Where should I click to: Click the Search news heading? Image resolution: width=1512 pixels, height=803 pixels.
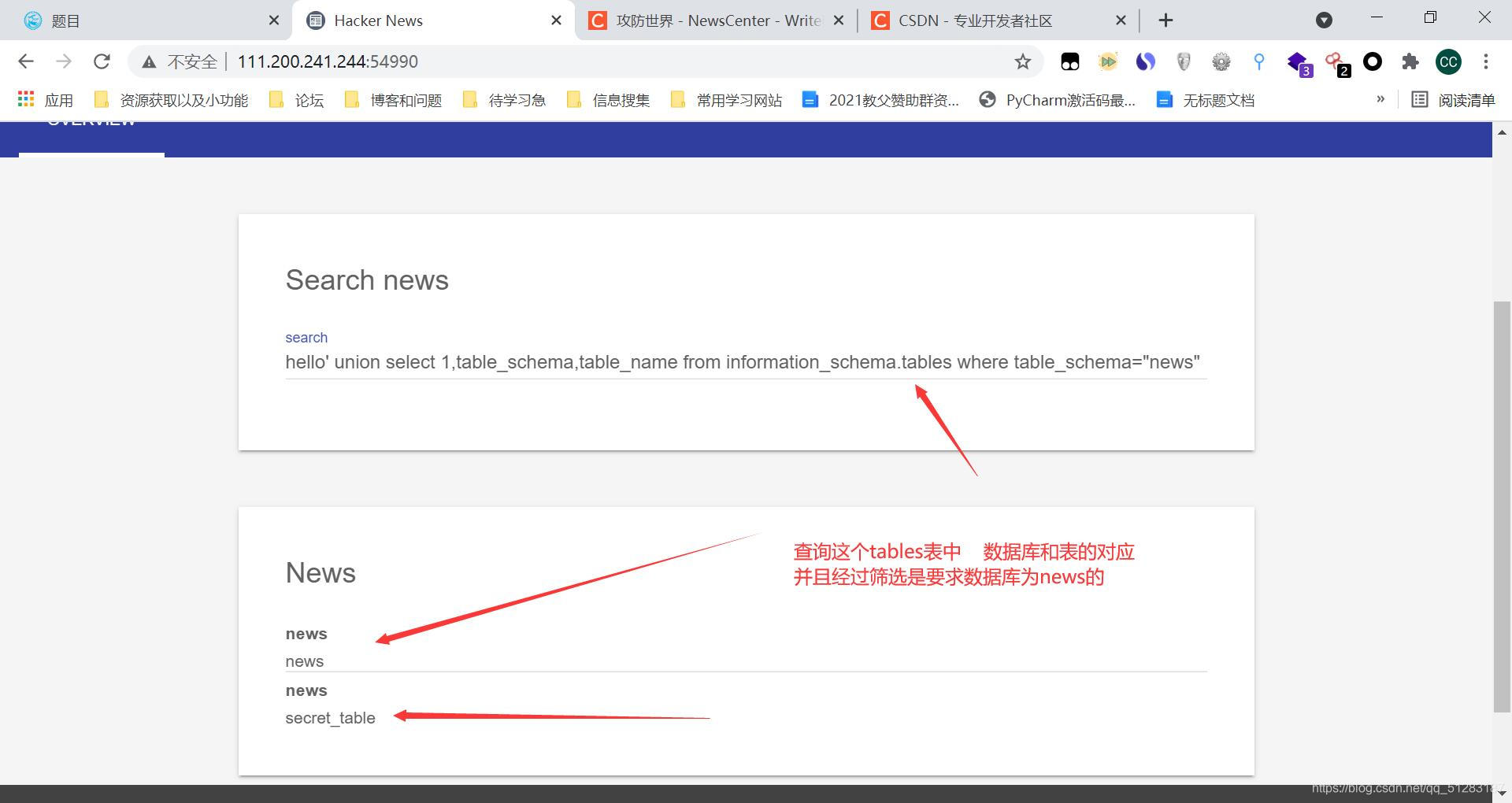pyautogui.click(x=367, y=280)
